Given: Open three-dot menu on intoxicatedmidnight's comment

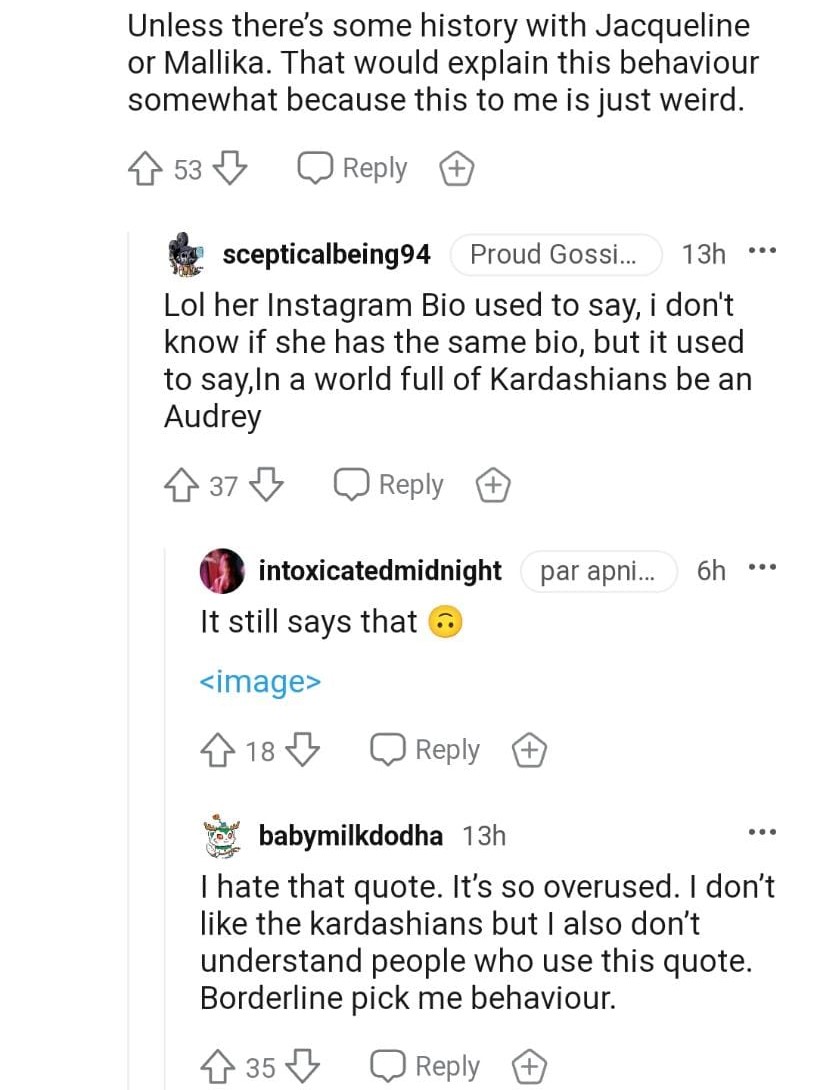Looking at the screenshot, I should (x=762, y=568).
